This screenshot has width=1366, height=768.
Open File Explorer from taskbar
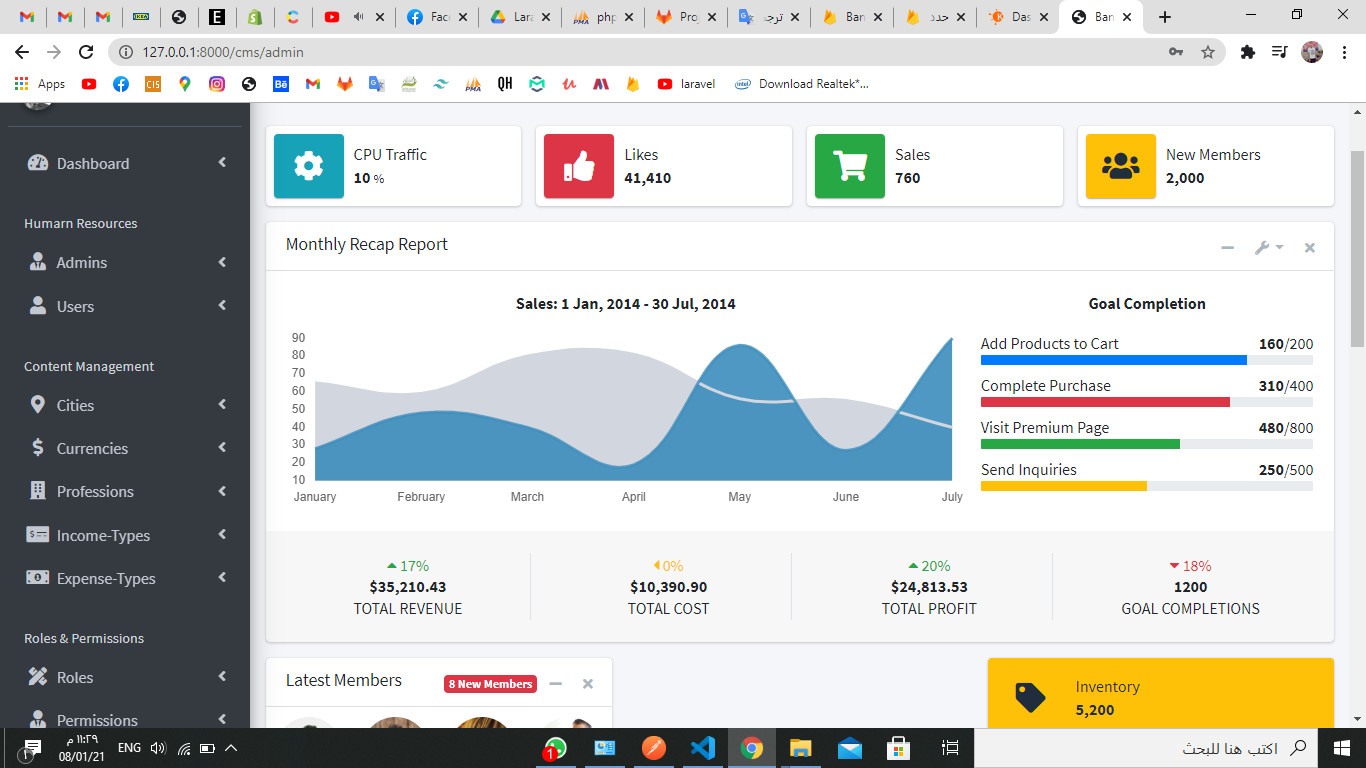click(801, 747)
